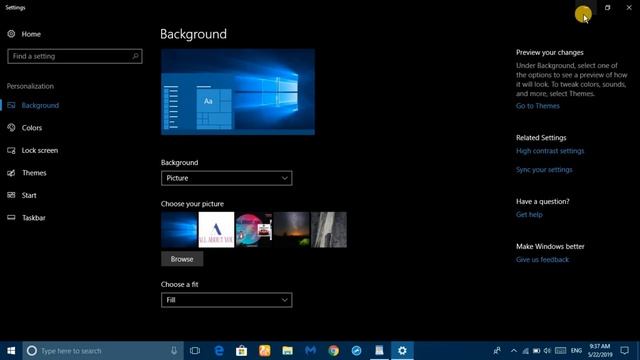The height and width of the screenshot is (360, 640).
Task: Select the All About You wallpaper thumbnail
Action: (x=216, y=229)
